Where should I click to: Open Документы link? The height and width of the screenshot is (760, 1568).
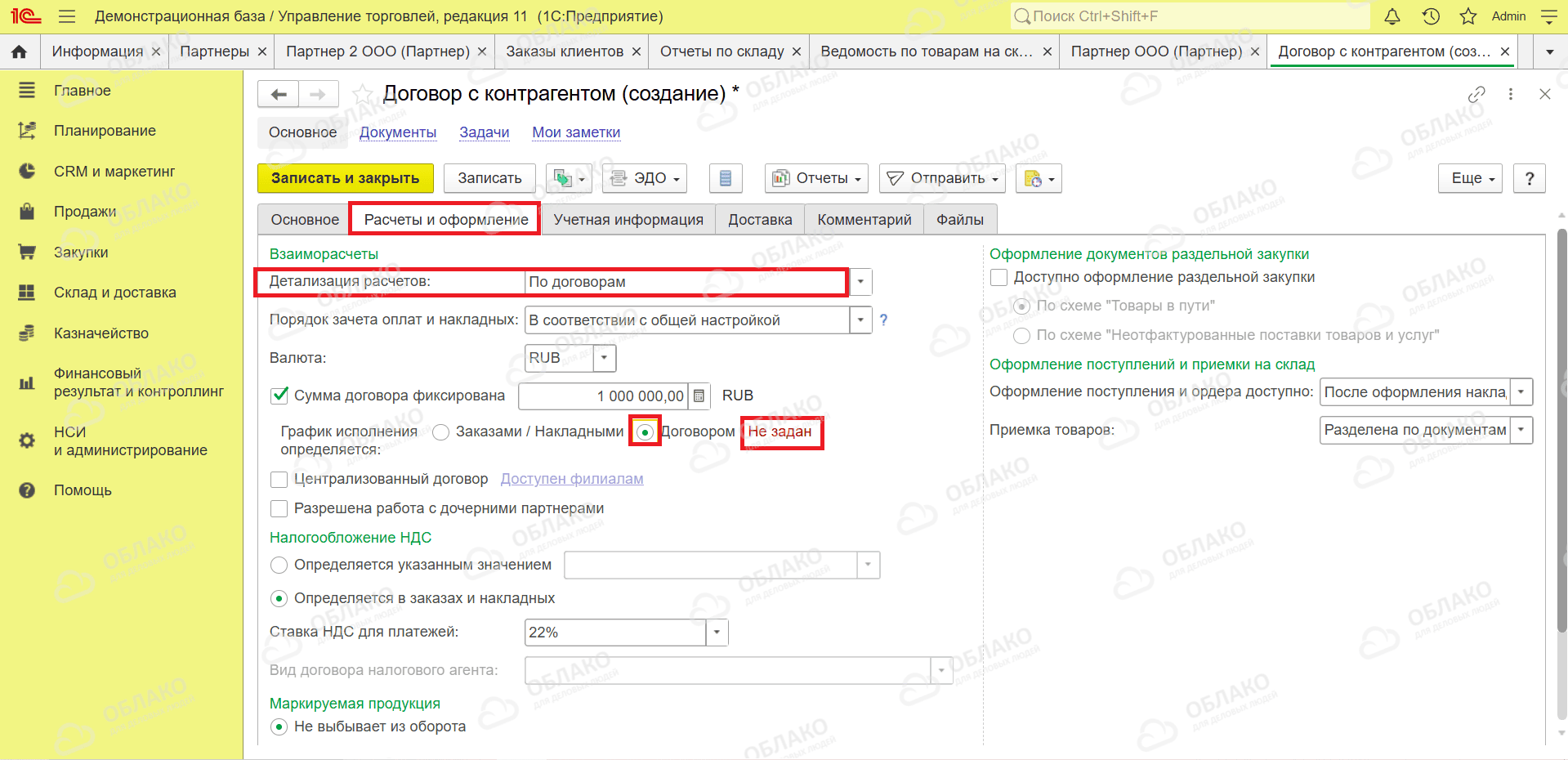pyautogui.click(x=398, y=132)
